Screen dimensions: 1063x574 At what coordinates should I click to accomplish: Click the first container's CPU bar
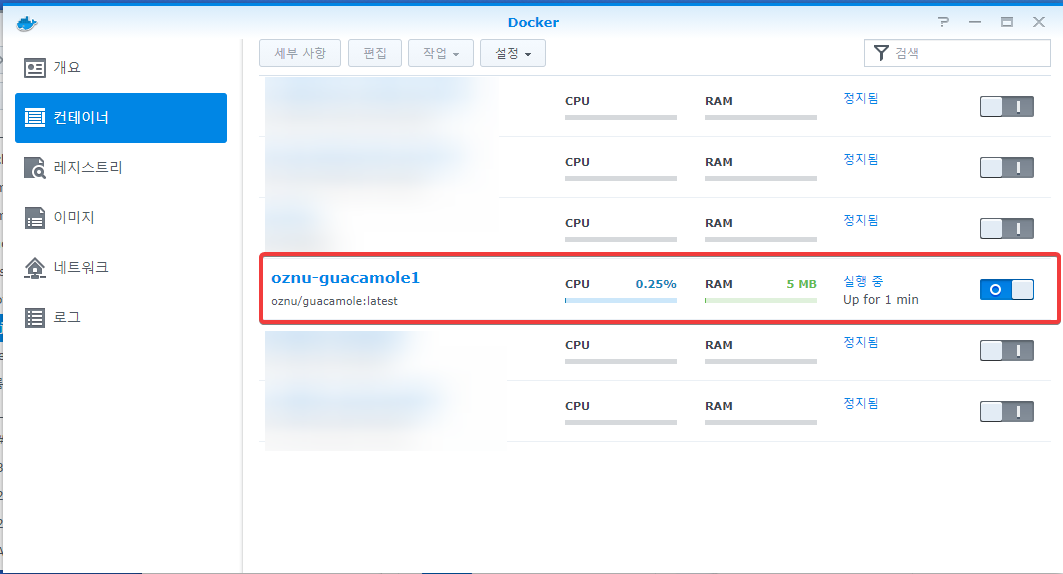(x=621, y=117)
